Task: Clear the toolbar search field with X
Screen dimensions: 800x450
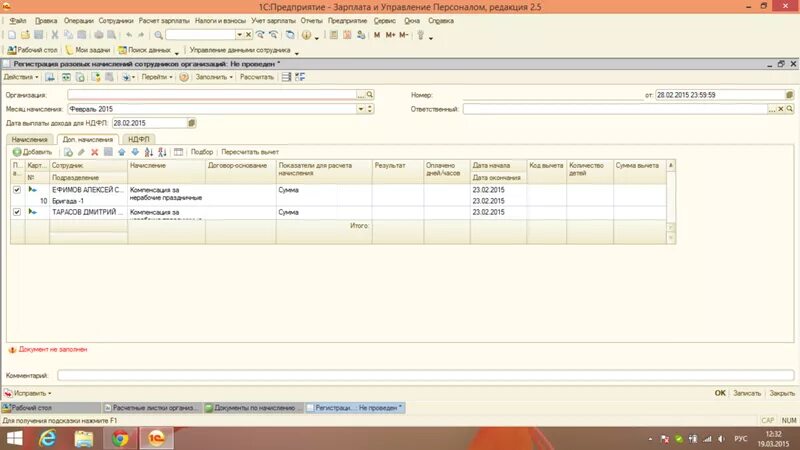Action: [x=248, y=35]
